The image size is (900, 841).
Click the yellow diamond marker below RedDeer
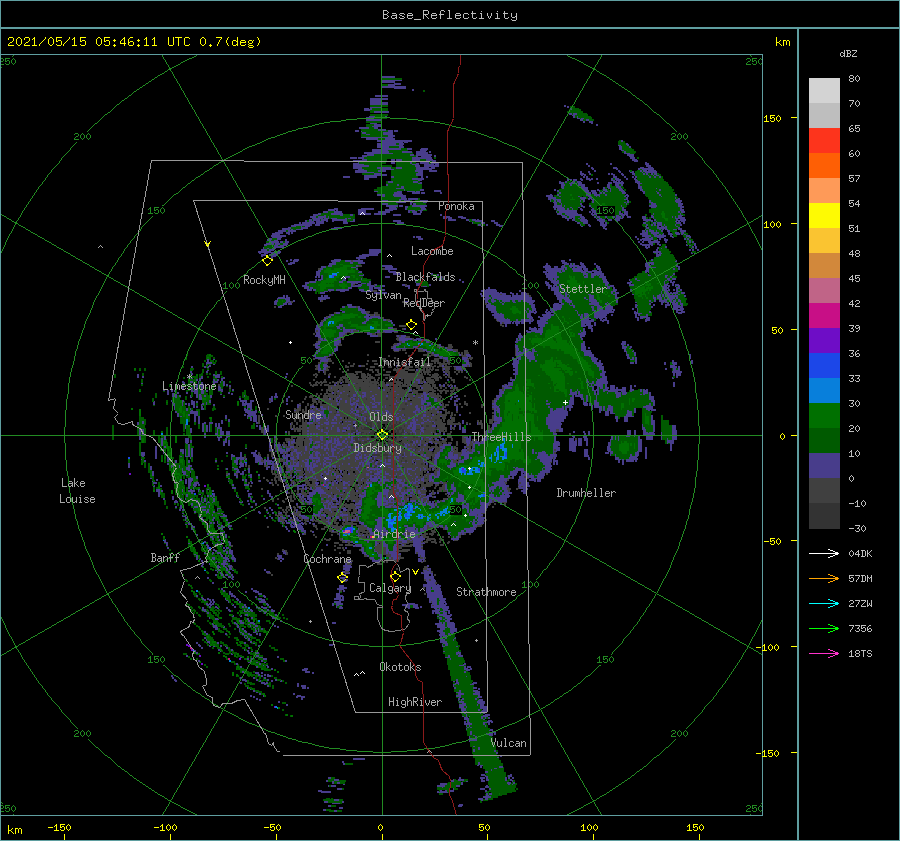[411, 325]
